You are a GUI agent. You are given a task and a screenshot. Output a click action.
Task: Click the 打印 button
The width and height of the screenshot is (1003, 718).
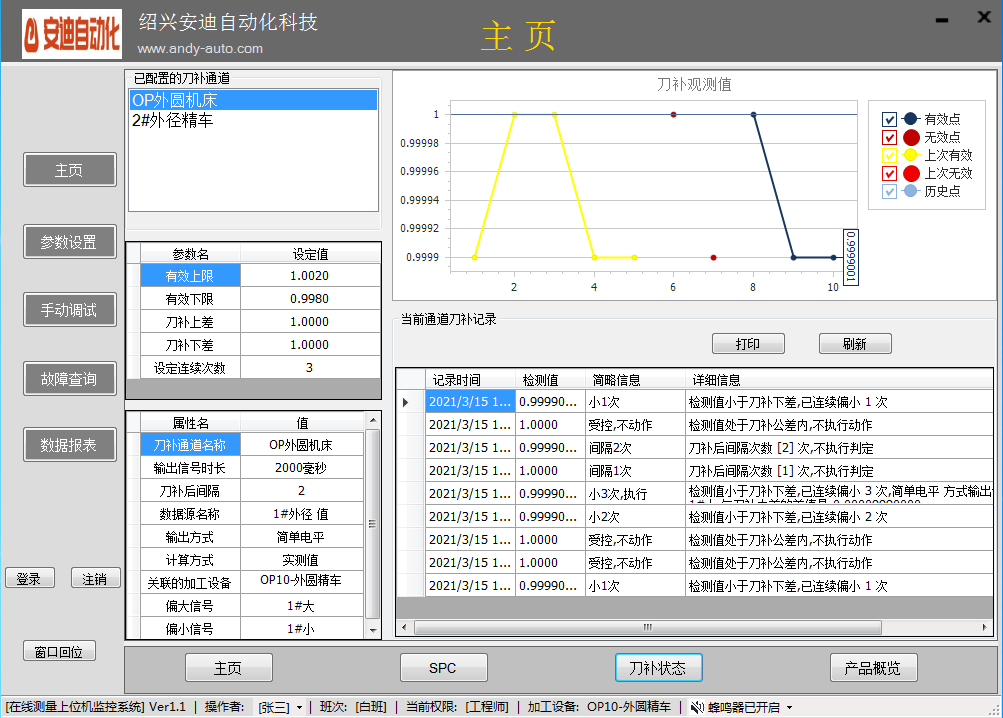pyautogui.click(x=748, y=344)
